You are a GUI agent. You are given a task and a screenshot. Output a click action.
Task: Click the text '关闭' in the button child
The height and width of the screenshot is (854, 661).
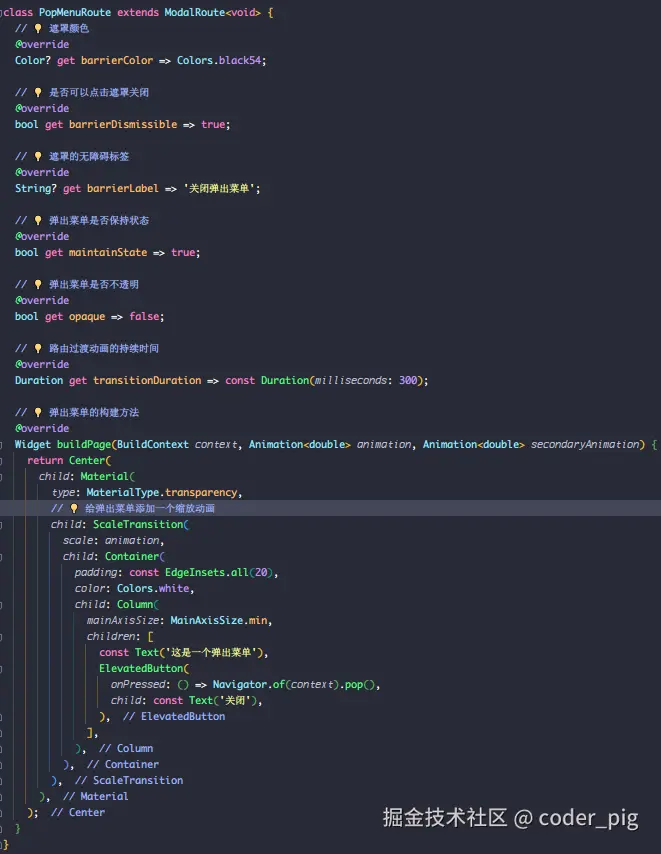pyautogui.click(x=235, y=701)
